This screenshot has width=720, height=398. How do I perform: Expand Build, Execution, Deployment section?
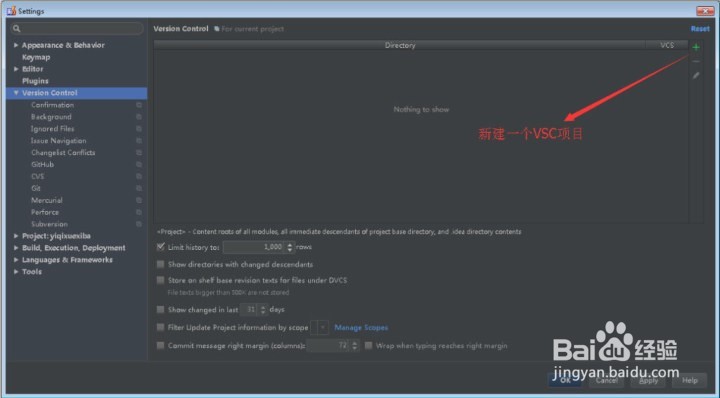point(16,248)
